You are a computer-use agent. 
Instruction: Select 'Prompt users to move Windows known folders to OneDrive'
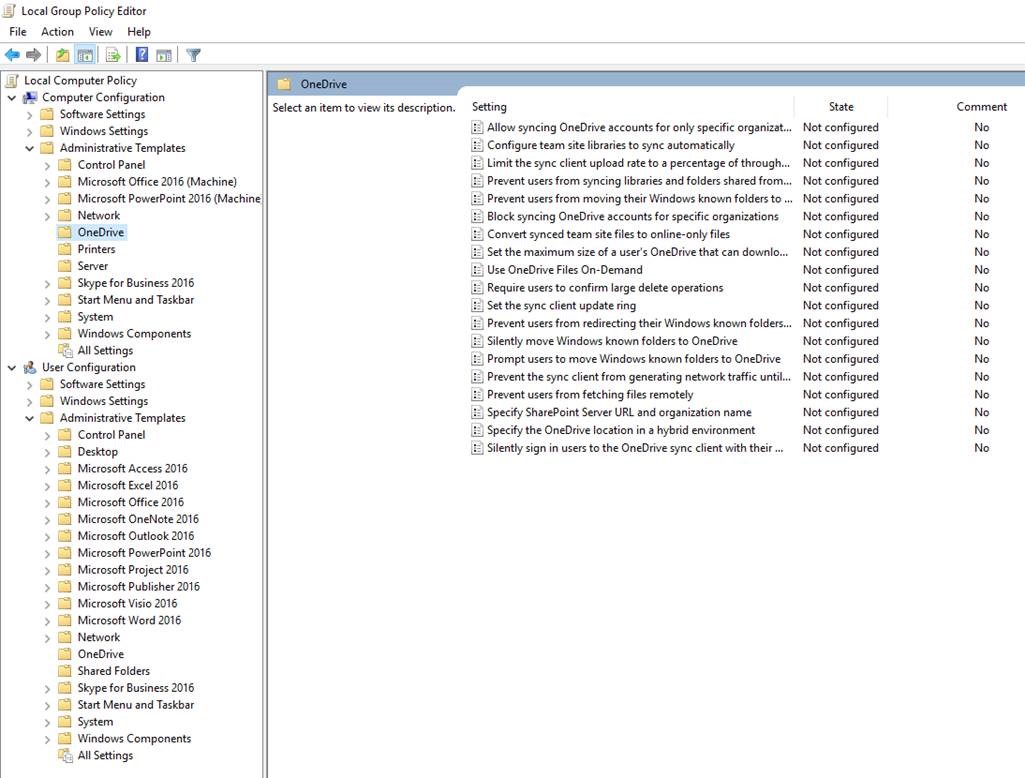(633, 359)
